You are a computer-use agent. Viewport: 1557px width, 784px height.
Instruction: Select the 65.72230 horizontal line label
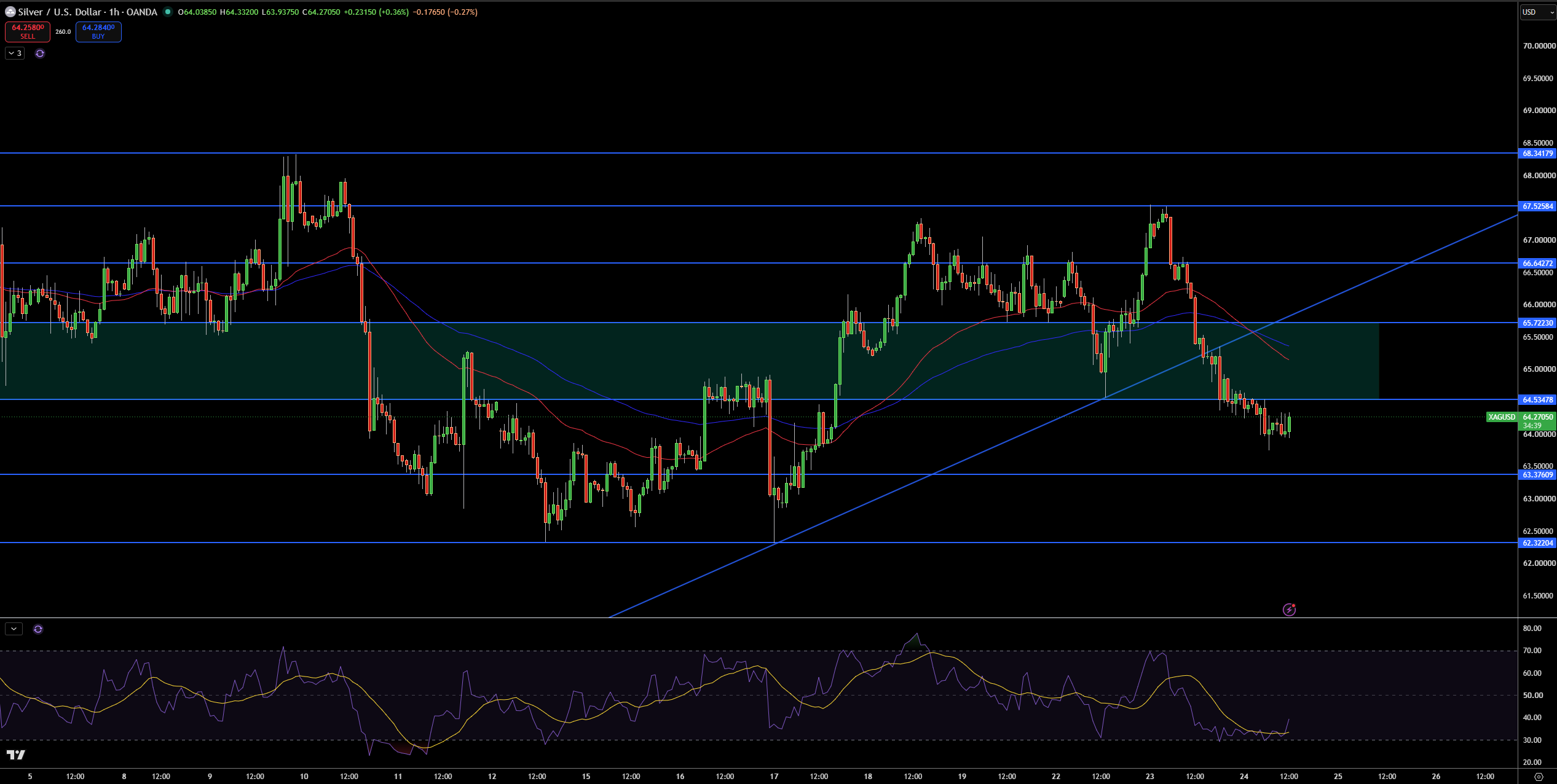point(1537,323)
